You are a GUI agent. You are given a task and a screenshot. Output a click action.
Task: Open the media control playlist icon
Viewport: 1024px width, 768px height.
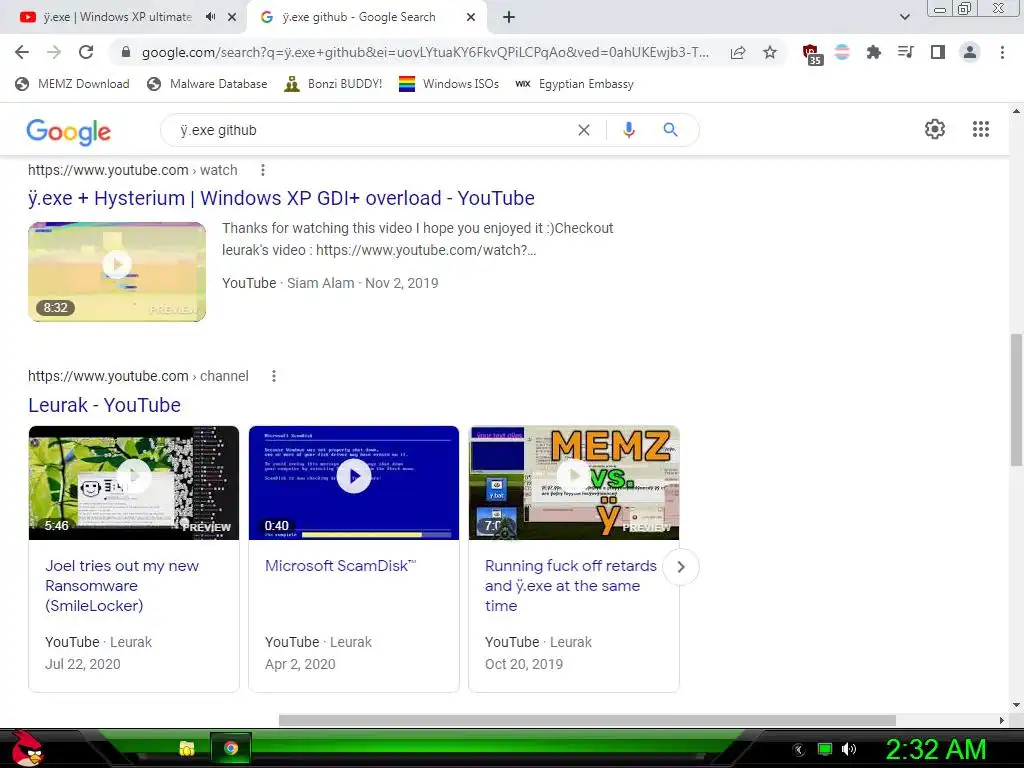point(906,52)
